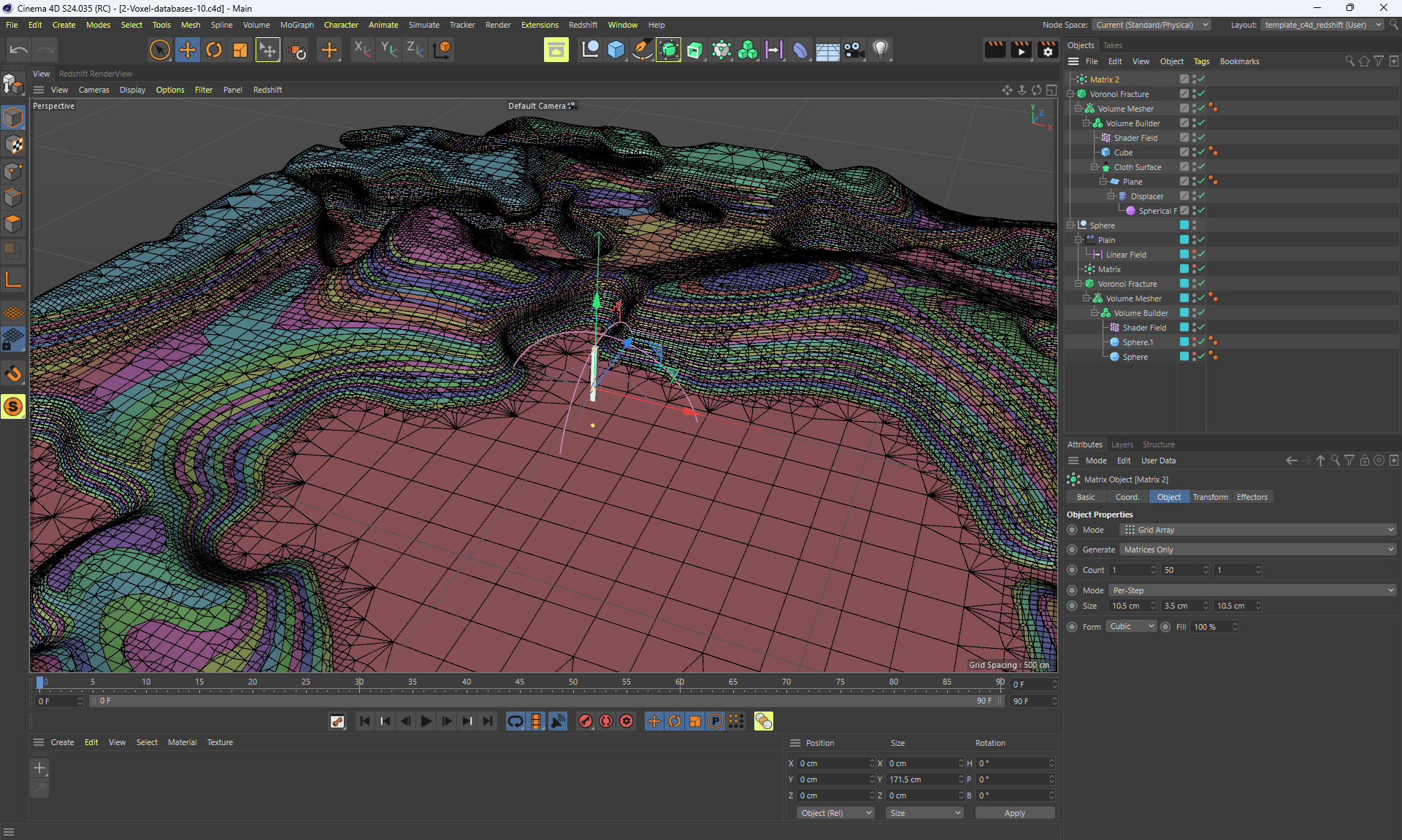Open Edit Render Settings icon
The height and width of the screenshot is (840, 1402).
pyautogui.click(x=1047, y=50)
